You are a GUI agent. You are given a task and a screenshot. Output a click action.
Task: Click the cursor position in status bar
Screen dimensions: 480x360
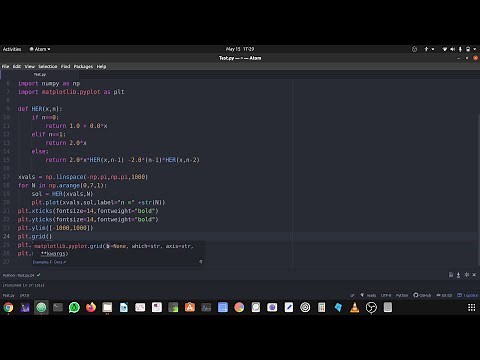coord(24,295)
